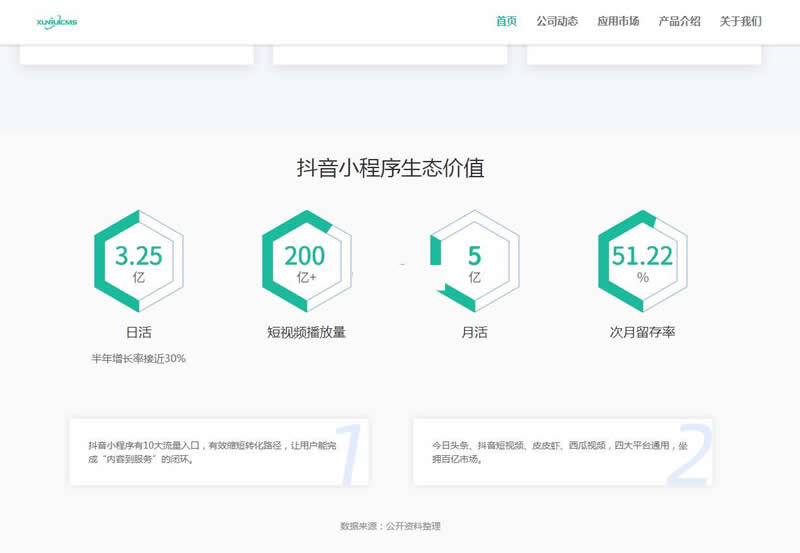This screenshot has height=553, width=800.
Task: Select 产品介绍 in the top menu
Action: click(x=679, y=21)
